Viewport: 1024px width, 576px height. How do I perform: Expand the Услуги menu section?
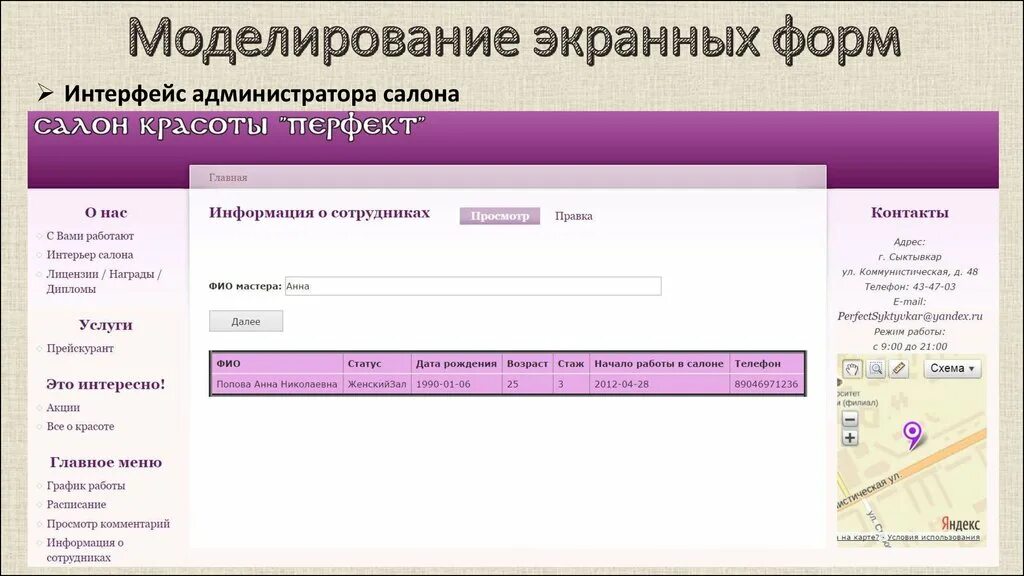click(108, 325)
